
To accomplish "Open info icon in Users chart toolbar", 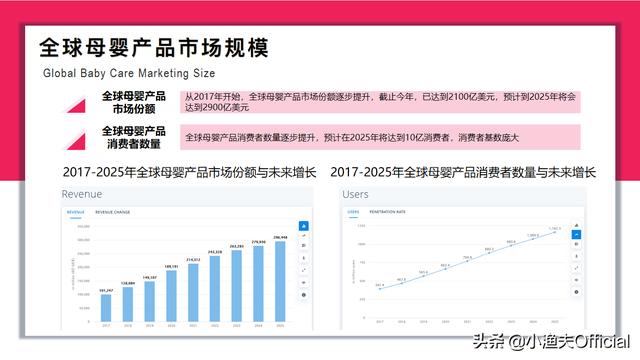I will 576,292.
